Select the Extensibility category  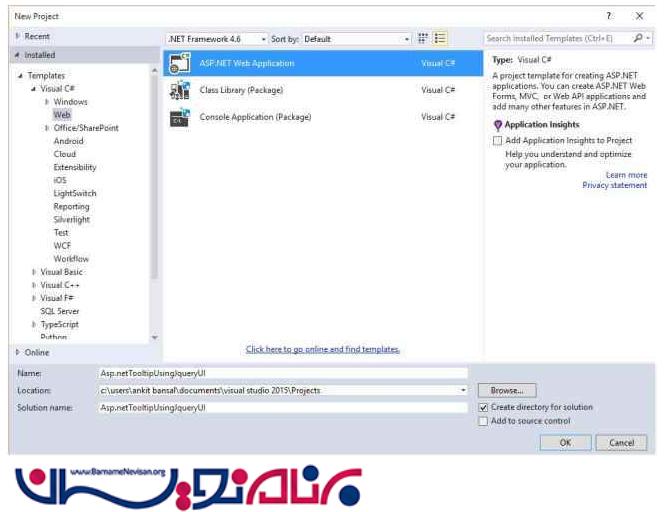(75, 168)
